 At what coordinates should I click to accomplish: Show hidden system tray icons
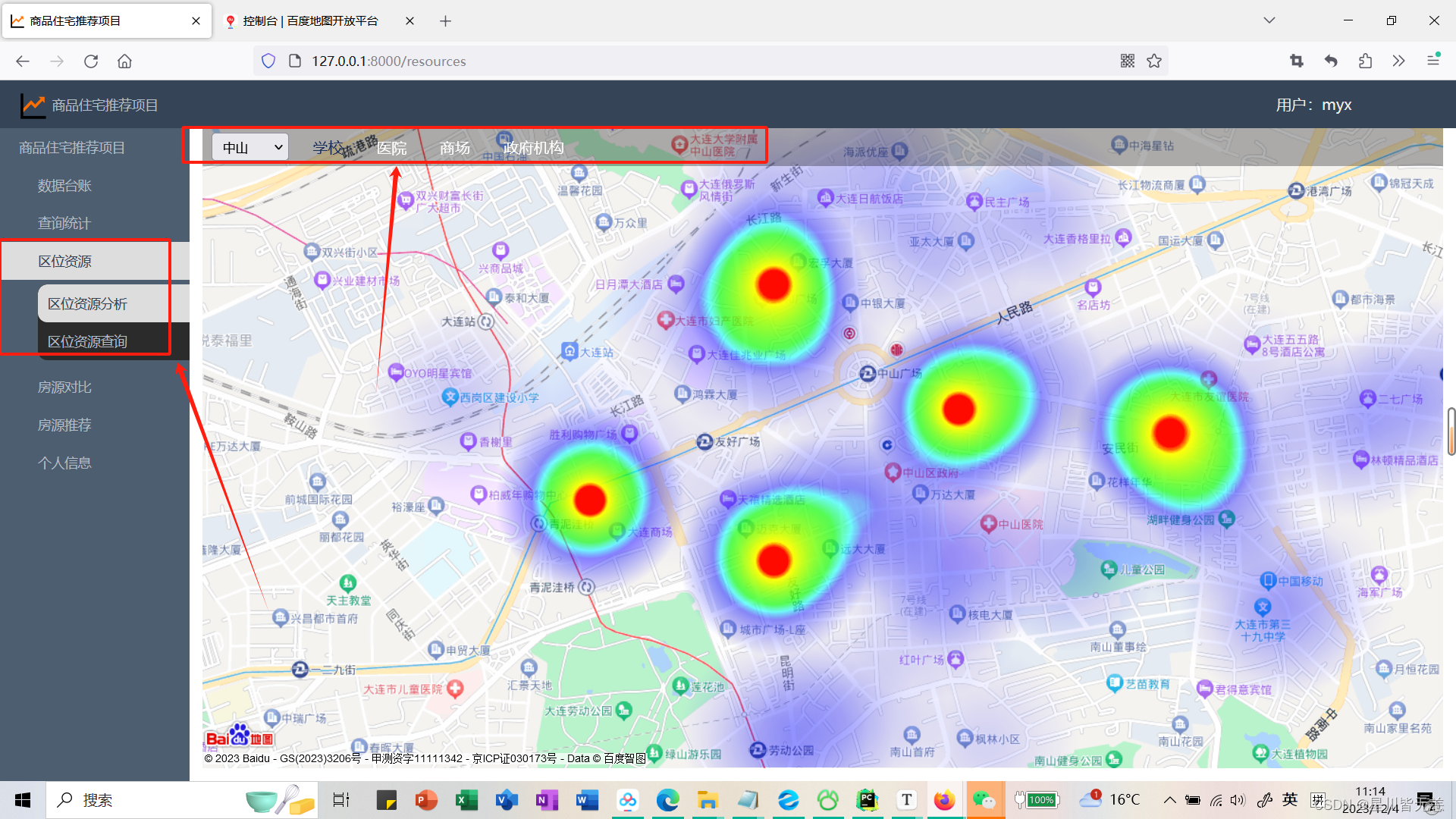pyautogui.click(x=1169, y=800)
